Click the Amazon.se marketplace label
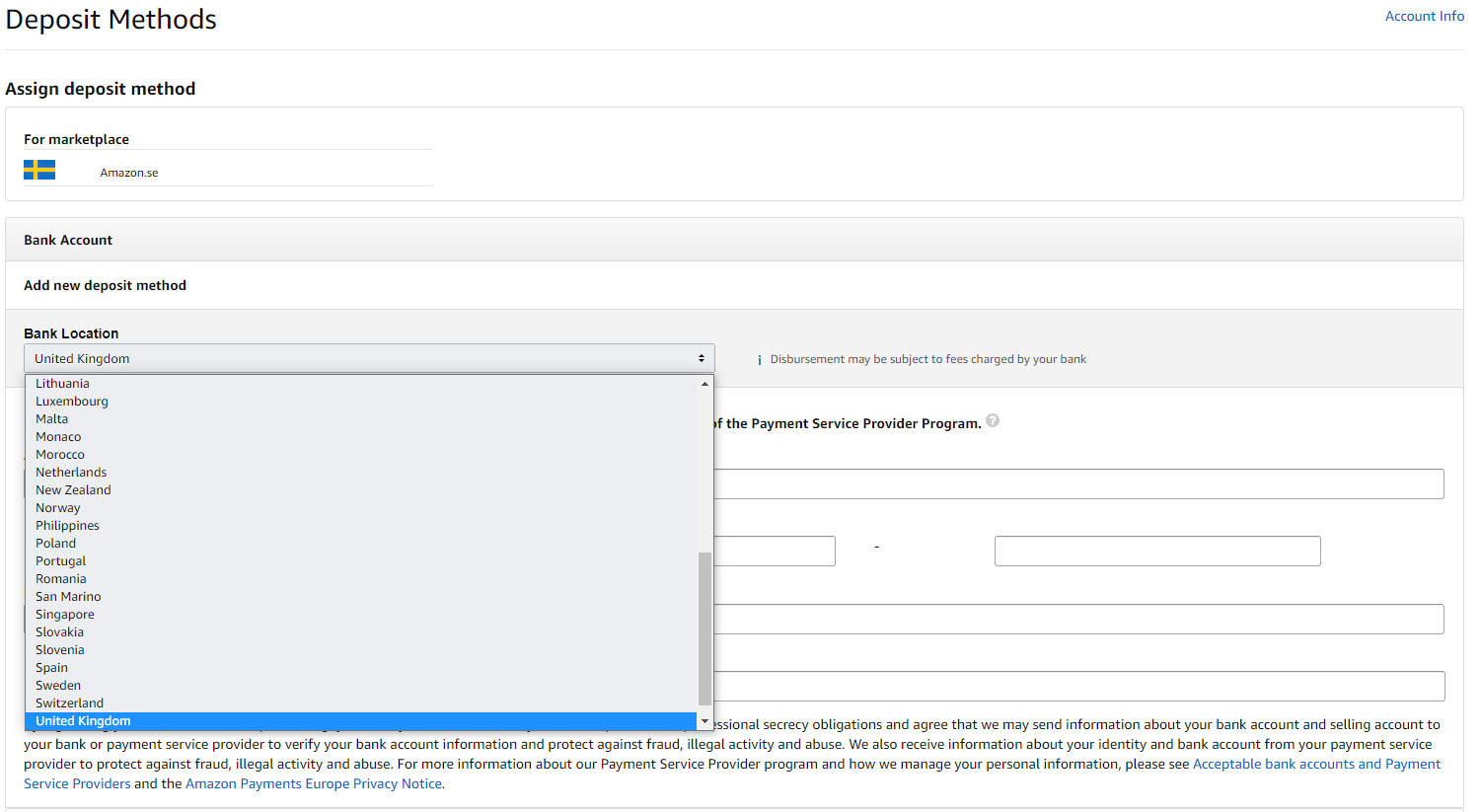1481x812 pixels. pos(129,173)
